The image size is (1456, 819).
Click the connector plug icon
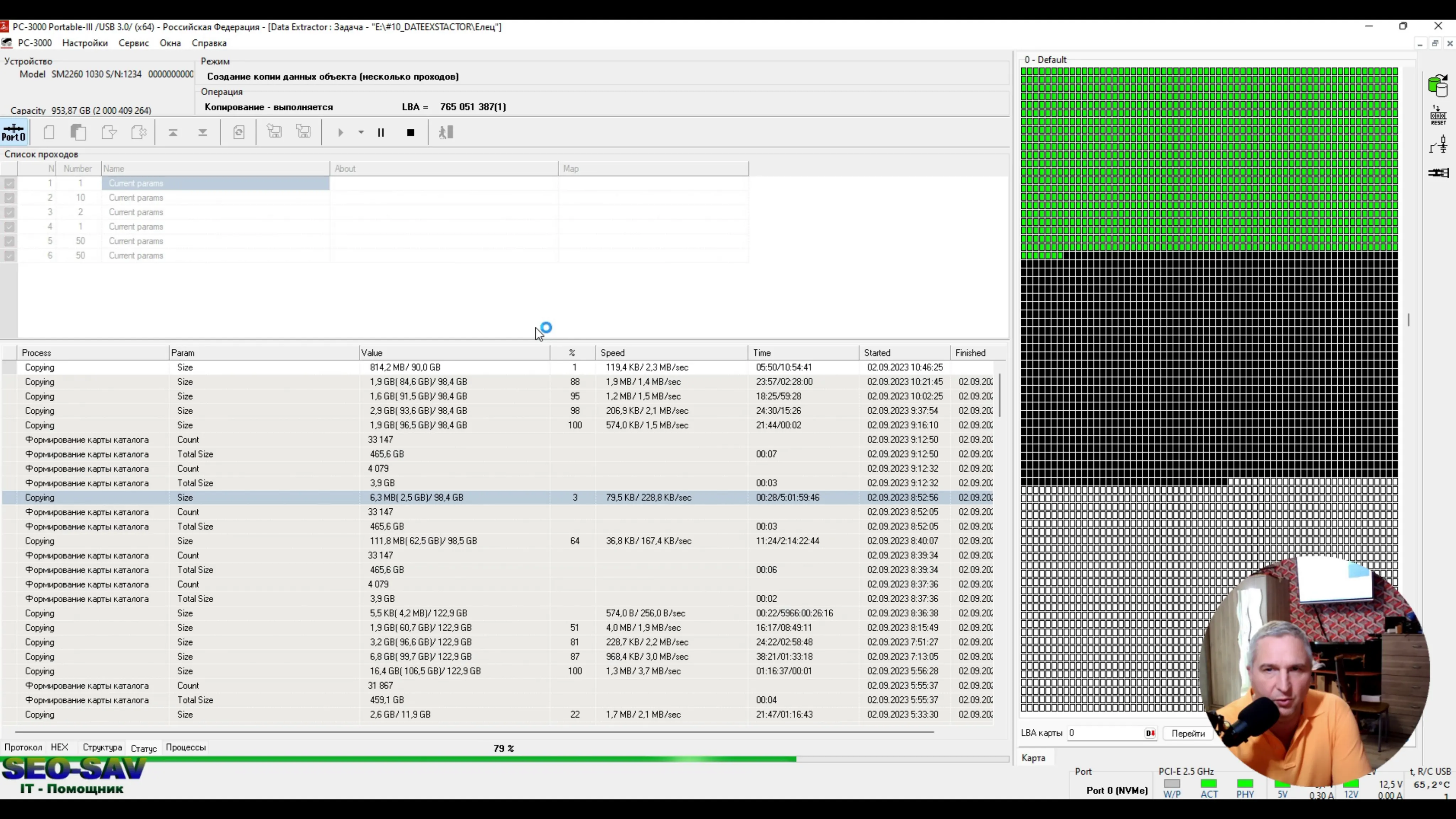tap(1438, 173)
